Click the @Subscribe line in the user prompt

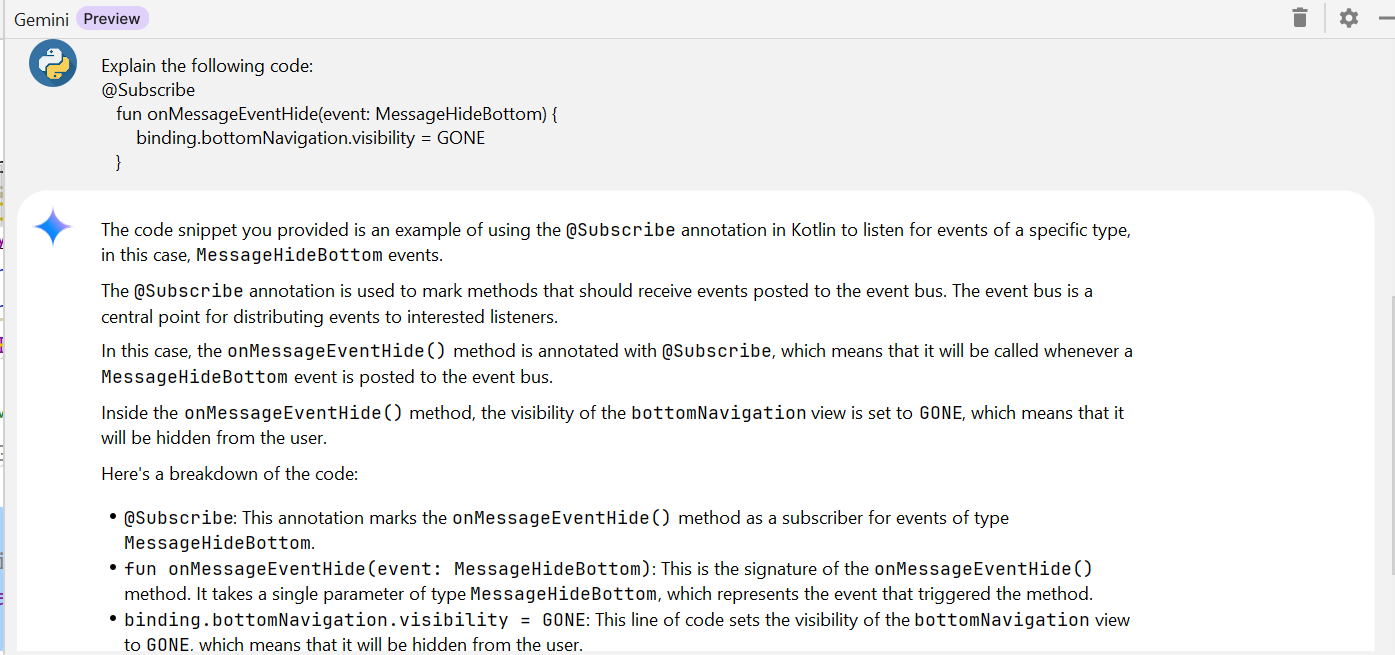[148, 90]
